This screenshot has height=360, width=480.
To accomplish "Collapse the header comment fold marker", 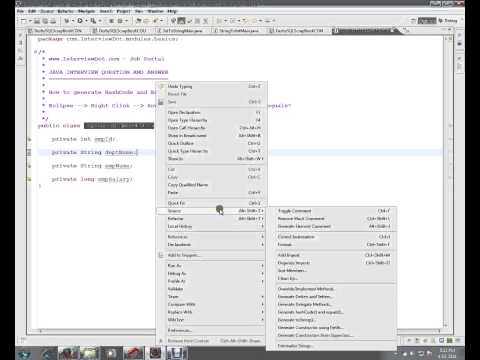I will pos(35,52).
